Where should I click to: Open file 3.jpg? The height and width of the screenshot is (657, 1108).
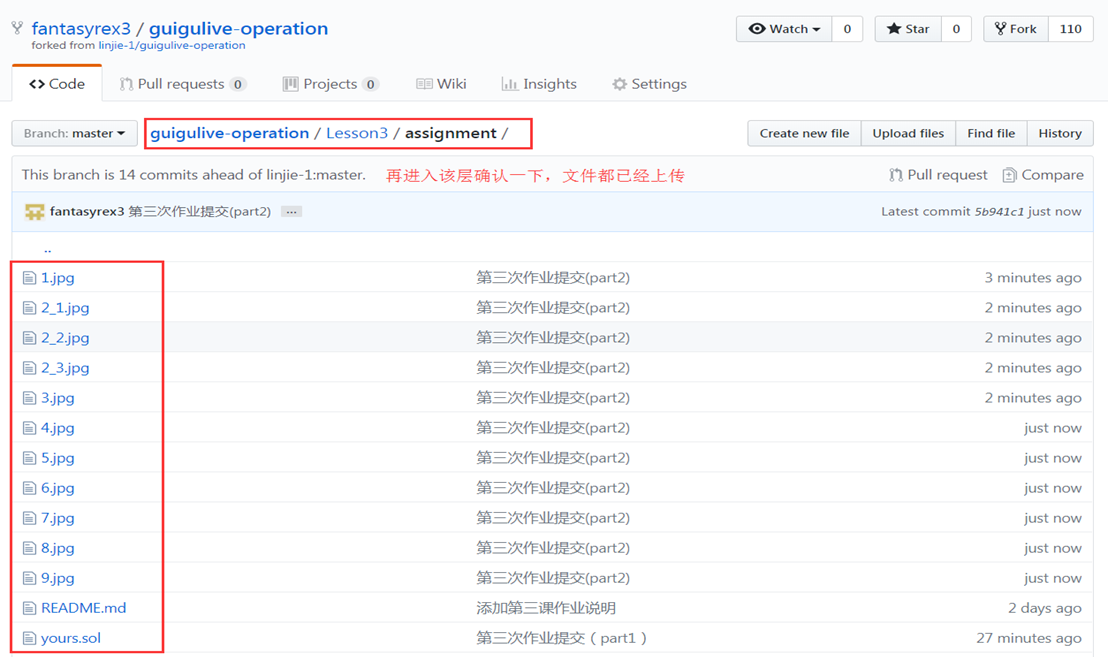[57, 398]
